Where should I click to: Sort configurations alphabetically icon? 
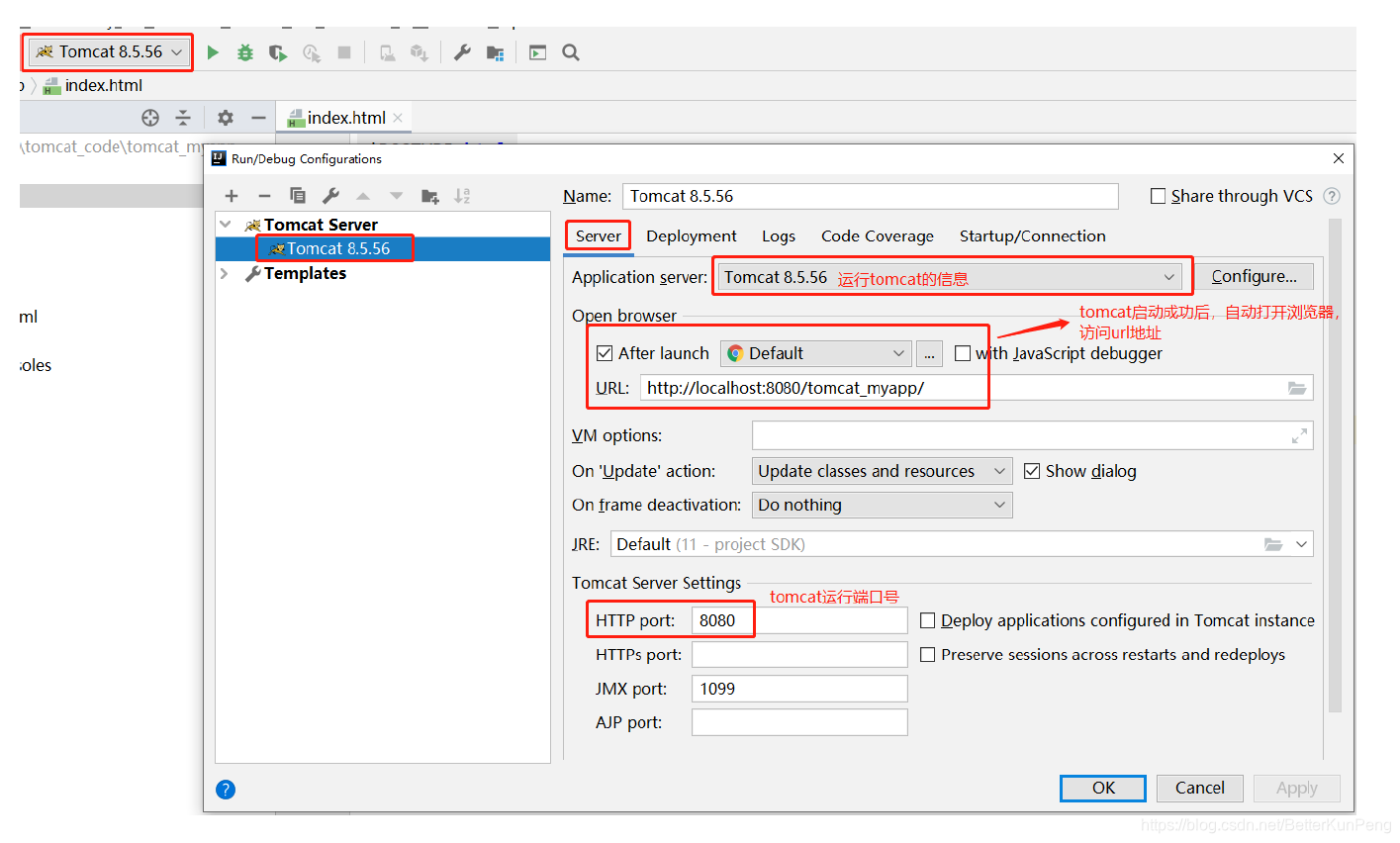(x=462, y=196)
